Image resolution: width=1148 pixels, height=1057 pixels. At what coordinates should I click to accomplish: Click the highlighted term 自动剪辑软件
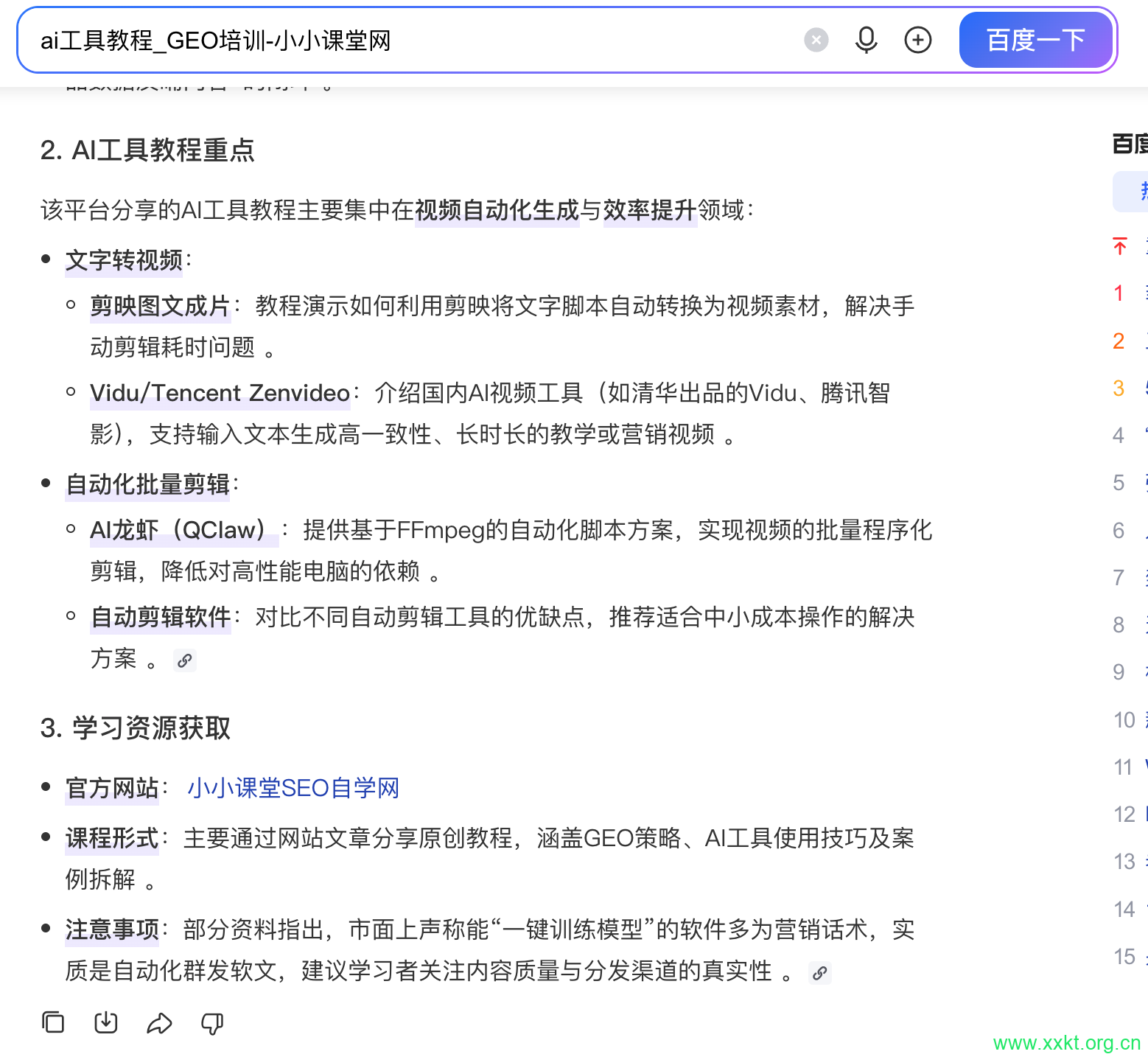[x=161, y=617]
